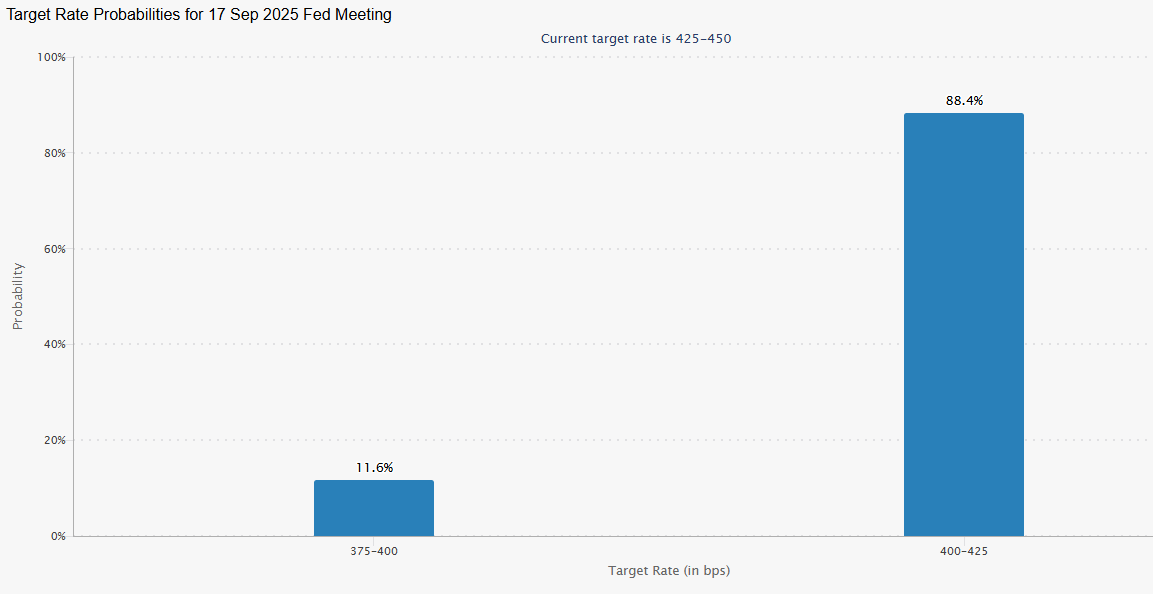
Task: Click the 400-425 x-axis label
Action: coord(964,551)
